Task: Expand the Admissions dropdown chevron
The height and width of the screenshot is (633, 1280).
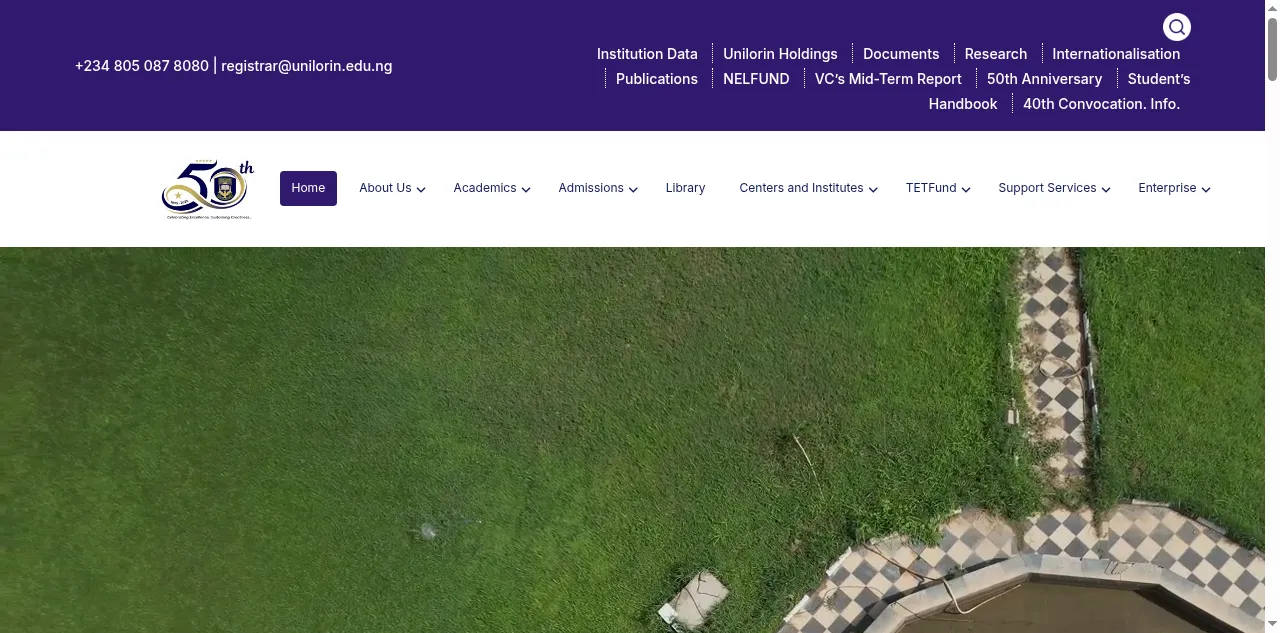Action: coord(633,189)
